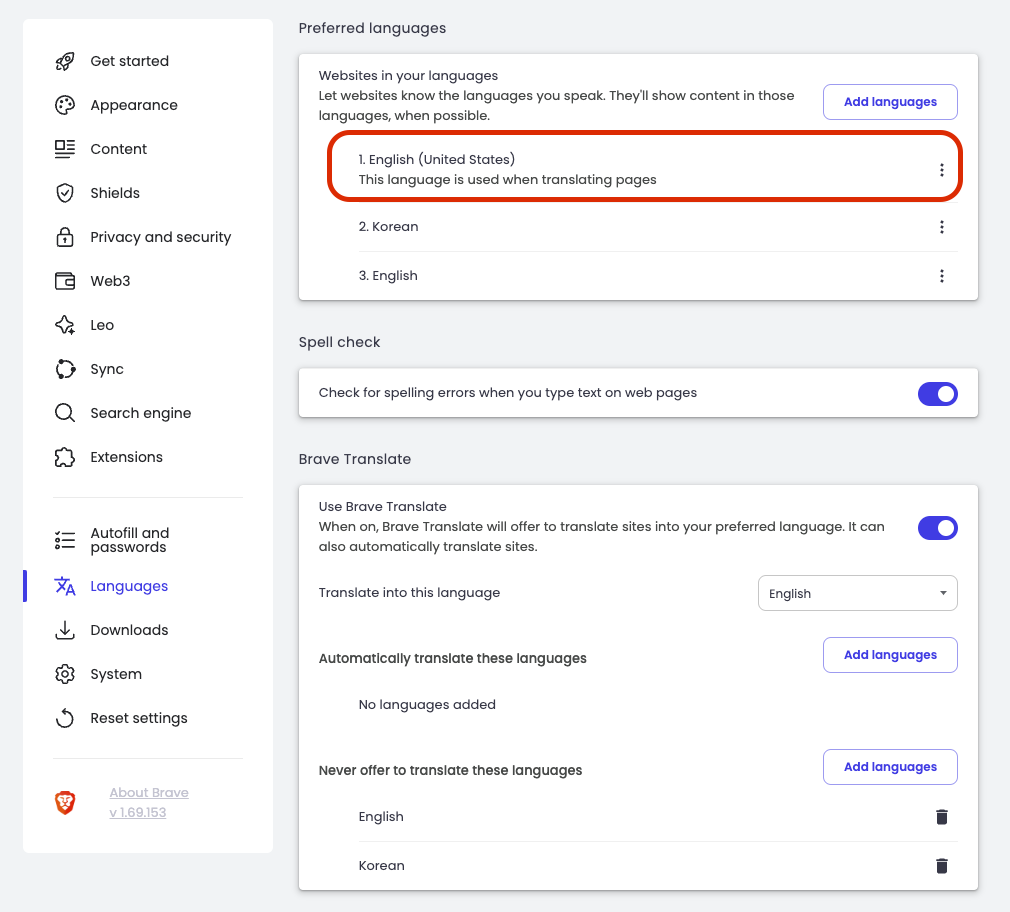Click the Reset settings icon
Viewport: 1010px width, 912px height.
point(65,718)
